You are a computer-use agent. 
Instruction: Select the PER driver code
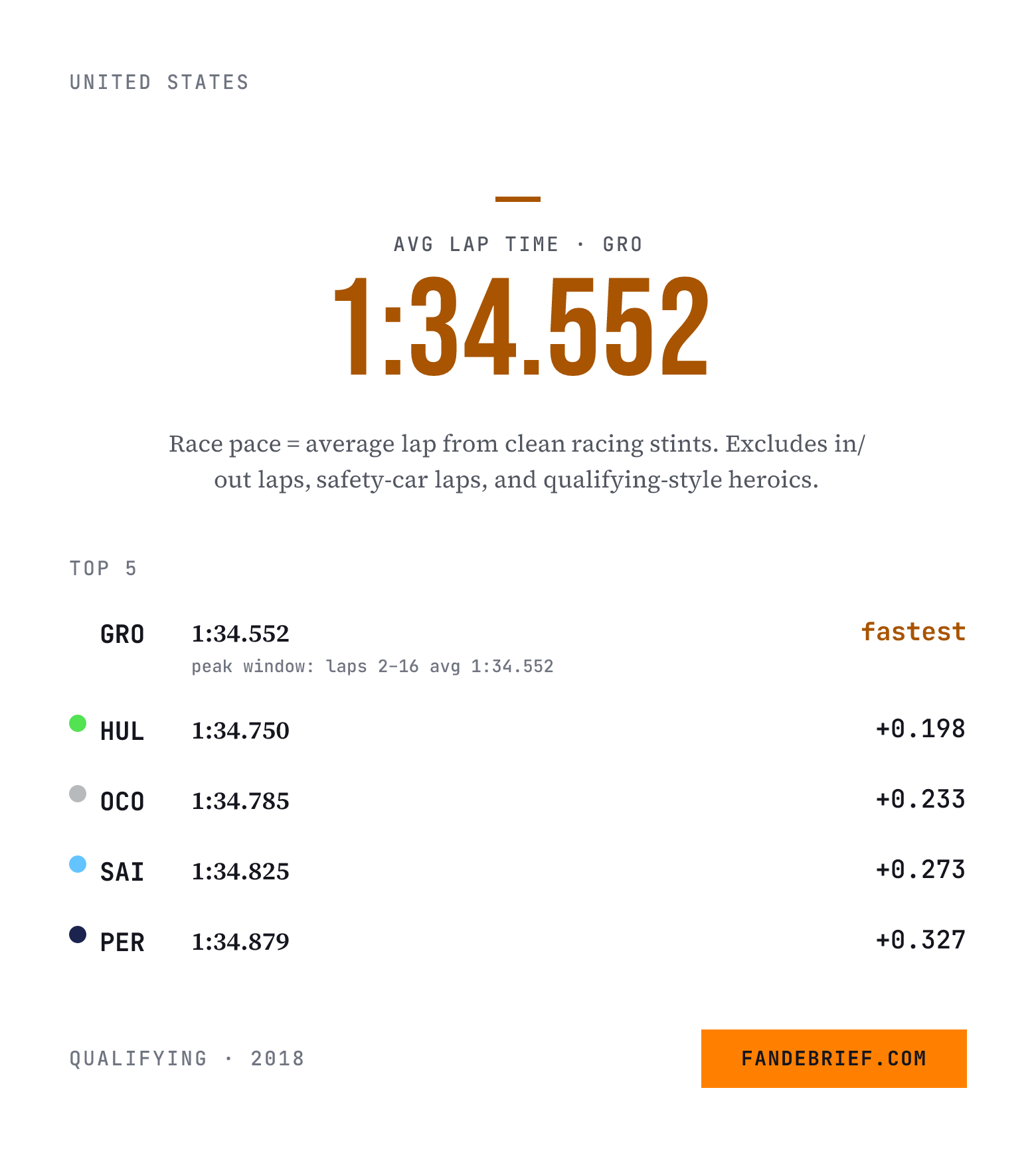(x=122, y=943)
